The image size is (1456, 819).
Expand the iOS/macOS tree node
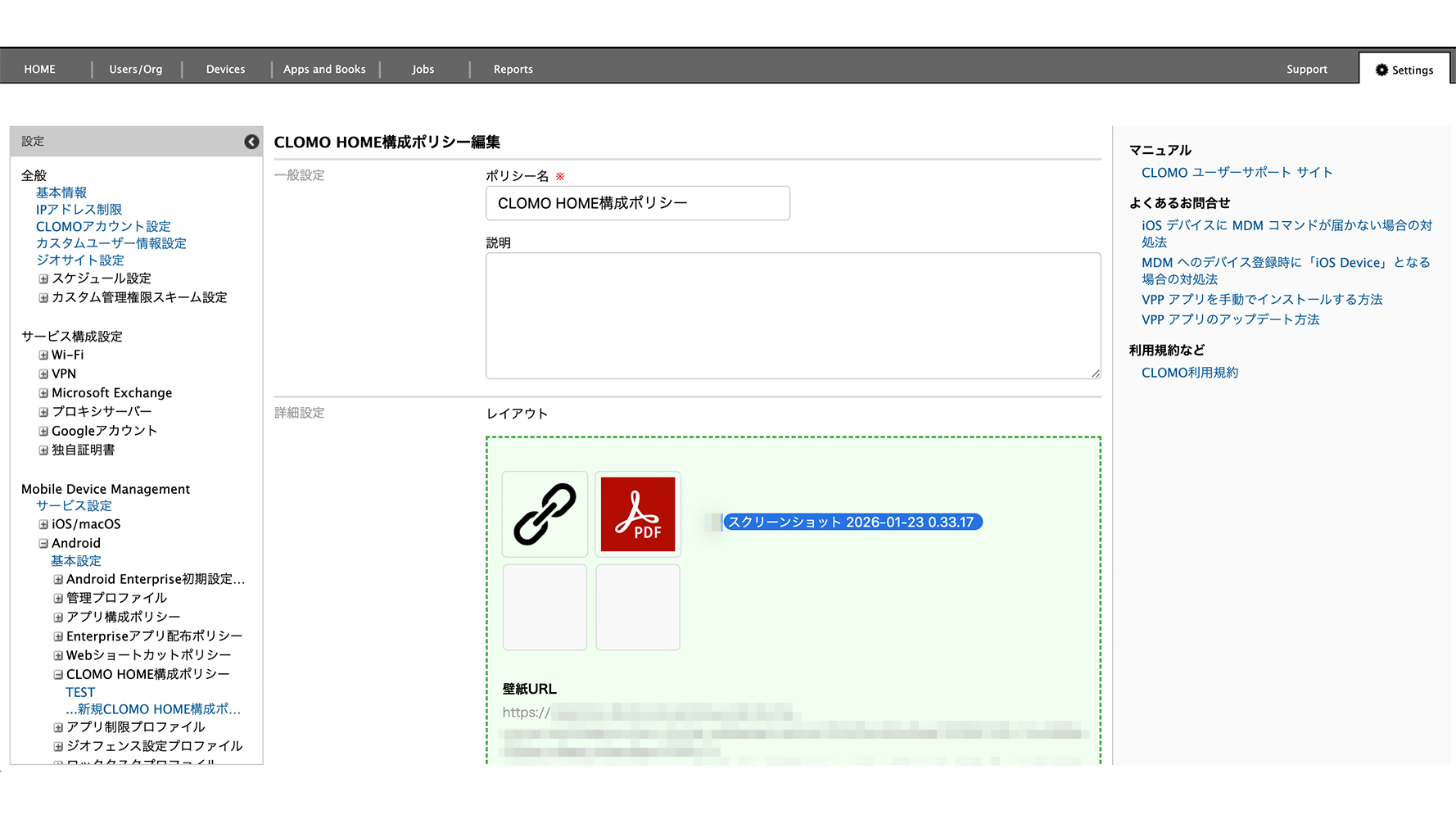click(x=43, y=524)
